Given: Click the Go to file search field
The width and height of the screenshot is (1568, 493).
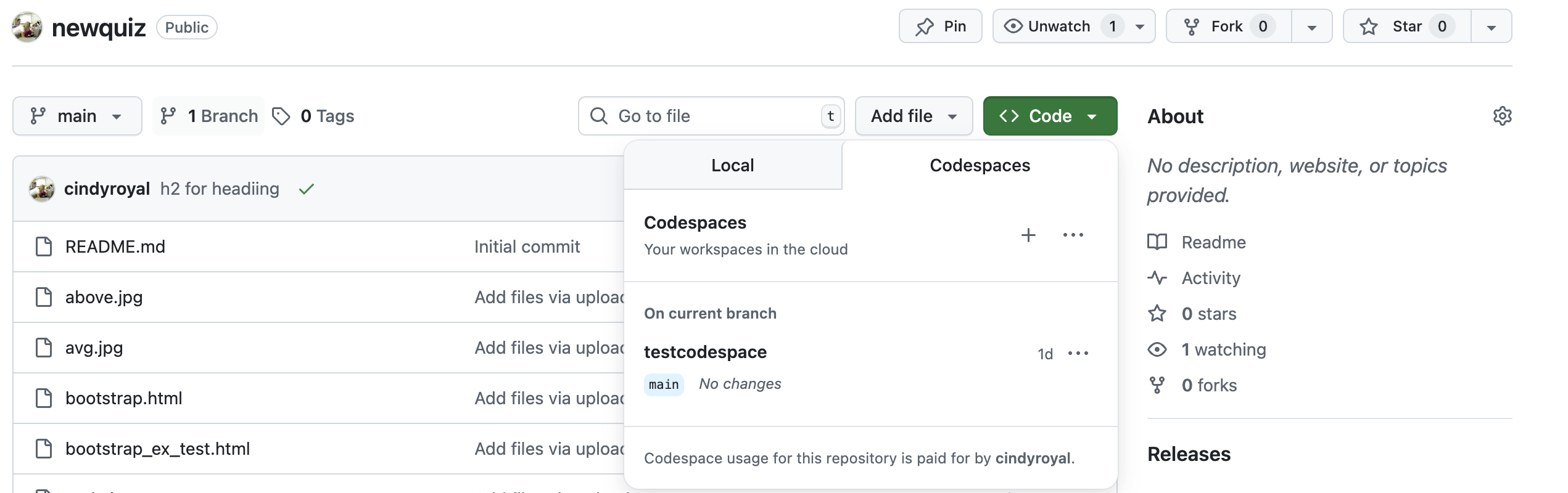Looking at the screenshot, I should point(709,116).
